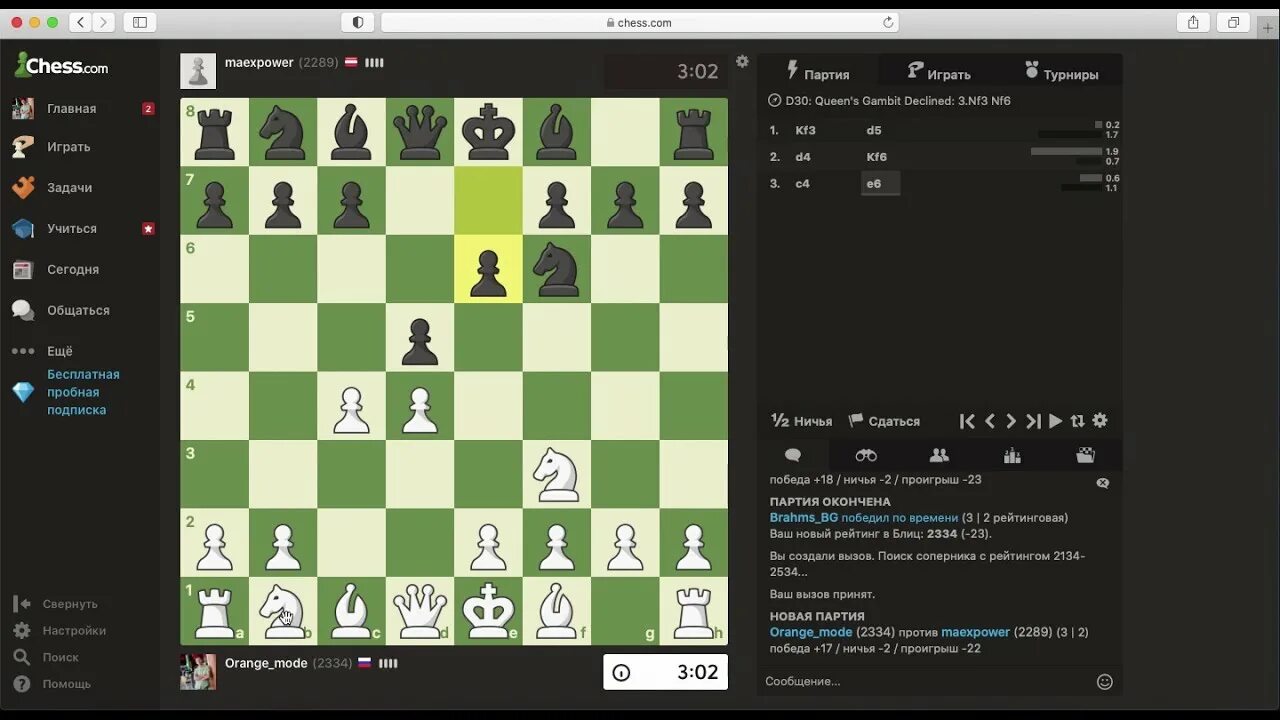The width and height of the screenshot is (1280, 720).
Task: Collapse the sidebar with Свернуть
Action: (70, 604)
